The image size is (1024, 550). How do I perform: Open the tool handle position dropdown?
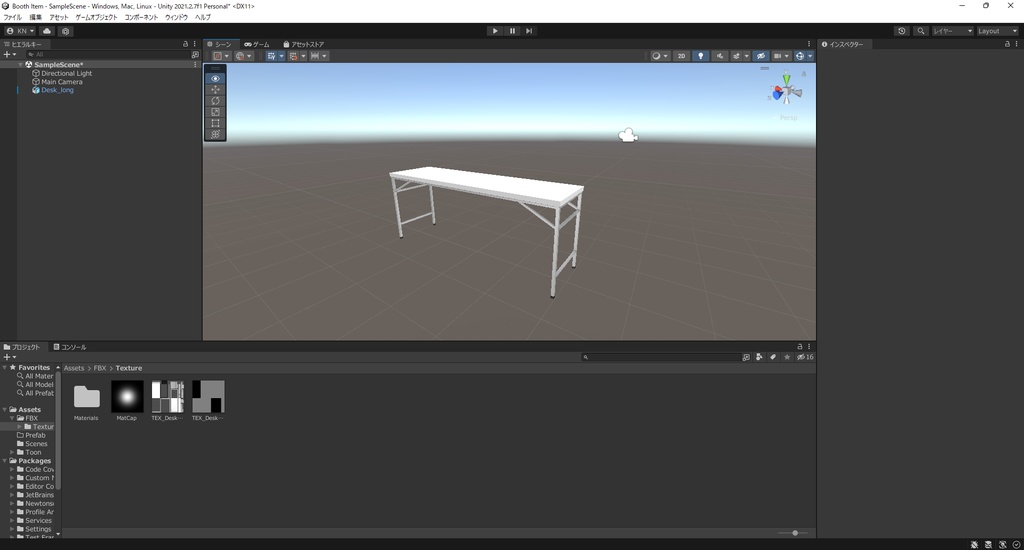[x=221, y=56]
